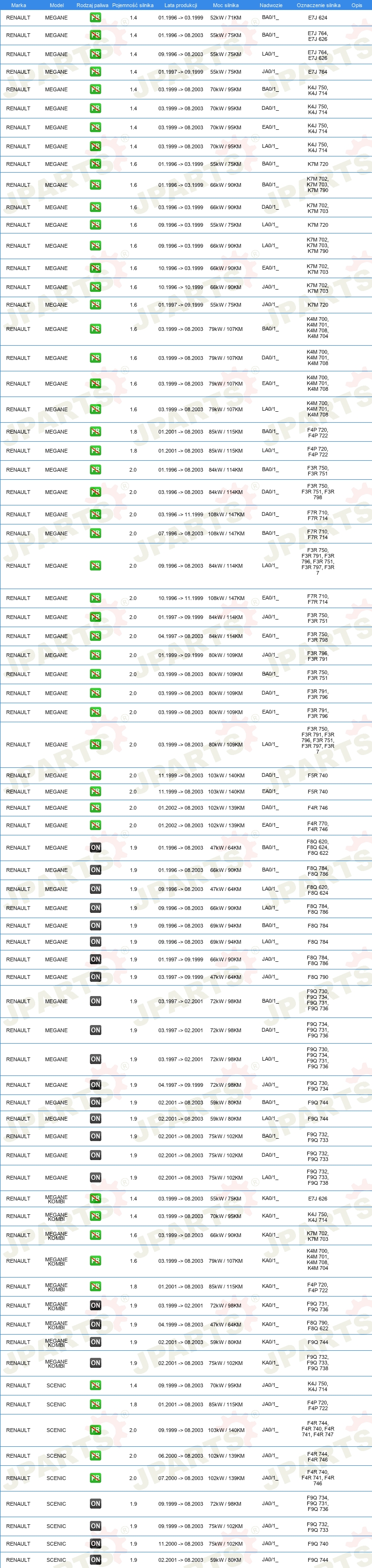
Task: Click the Rodzaj paliwa column header
Action: [93, 5]
